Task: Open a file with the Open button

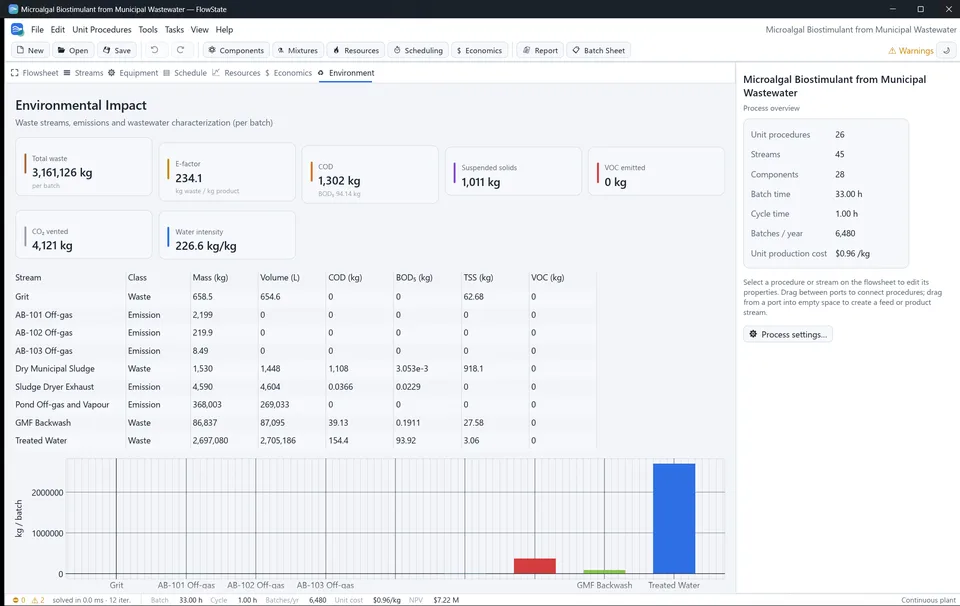Action: pyautogui.click(x=72, y=50)
